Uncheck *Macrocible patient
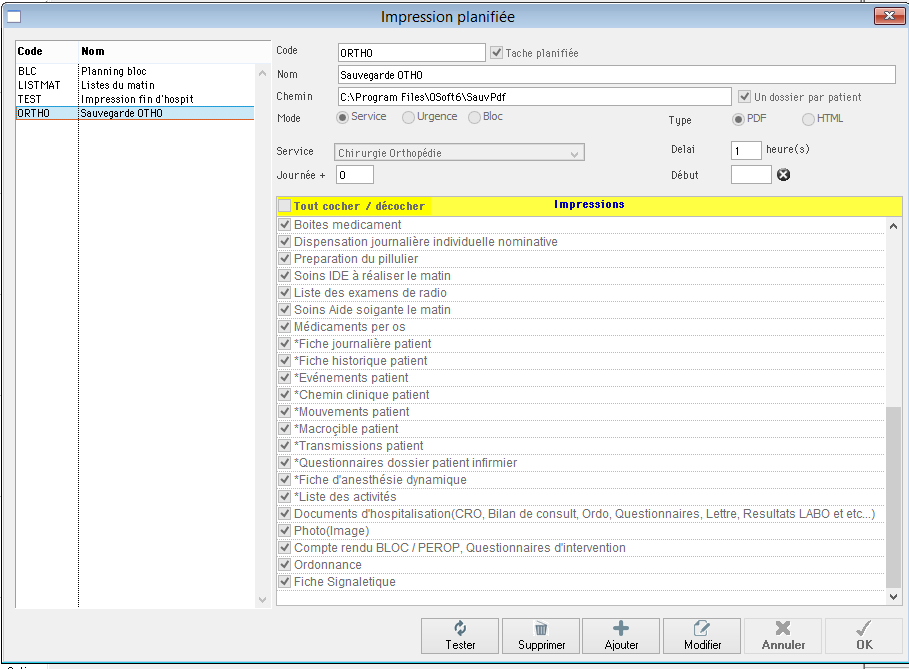 point(285,428)
